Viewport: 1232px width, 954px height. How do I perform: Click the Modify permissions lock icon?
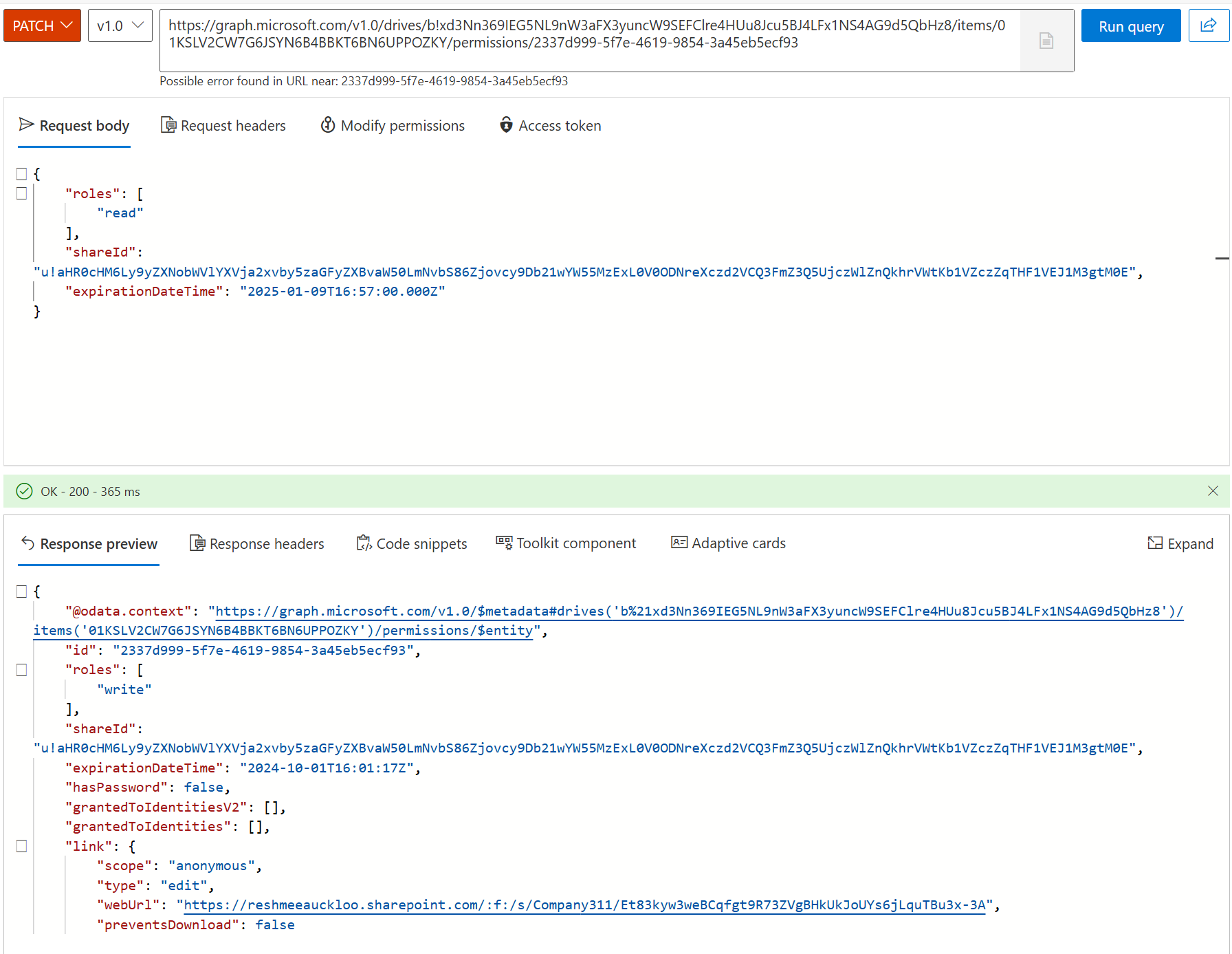pos(328,125)
